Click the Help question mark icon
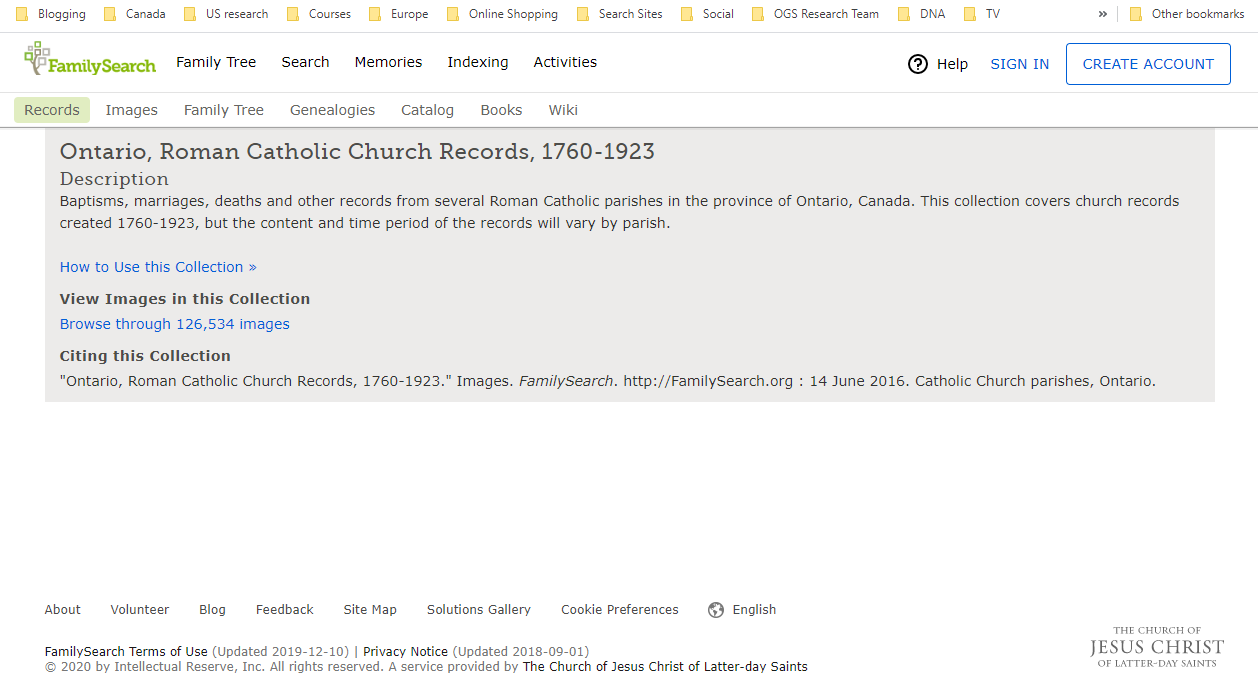The width and height of the screenshot is (1258, 697). [x=918, y=64]
